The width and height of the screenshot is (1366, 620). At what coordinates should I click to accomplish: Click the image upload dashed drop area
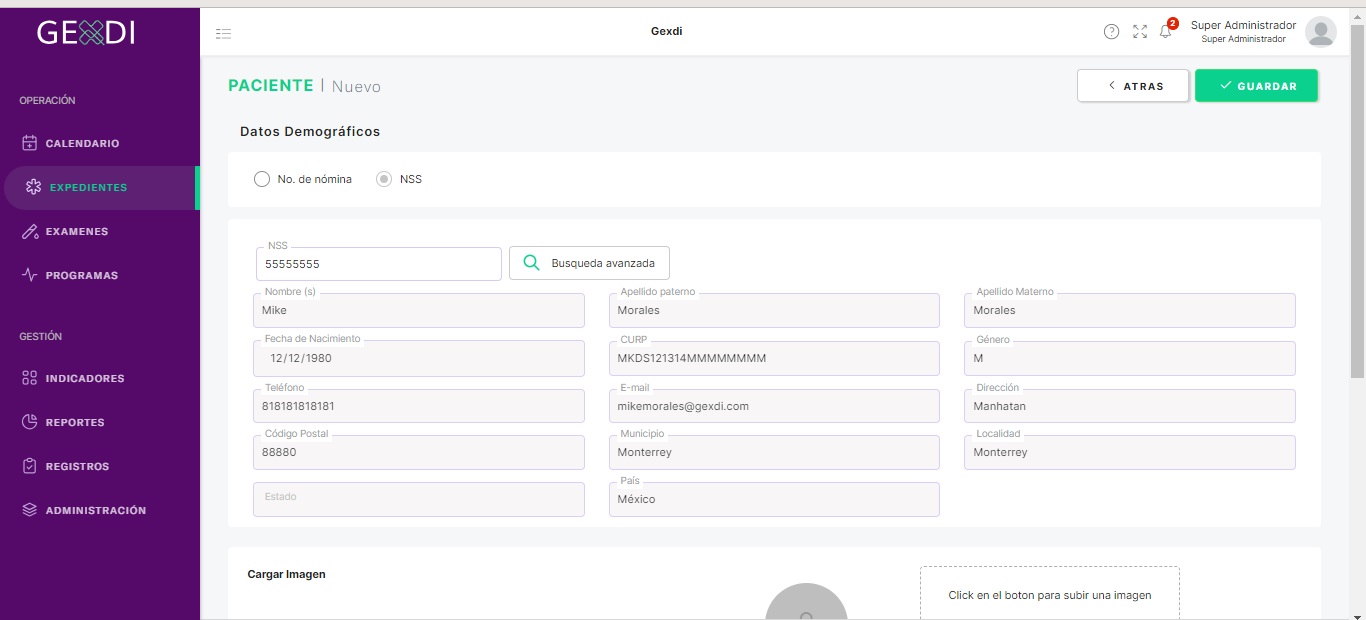click(1050, 593)
